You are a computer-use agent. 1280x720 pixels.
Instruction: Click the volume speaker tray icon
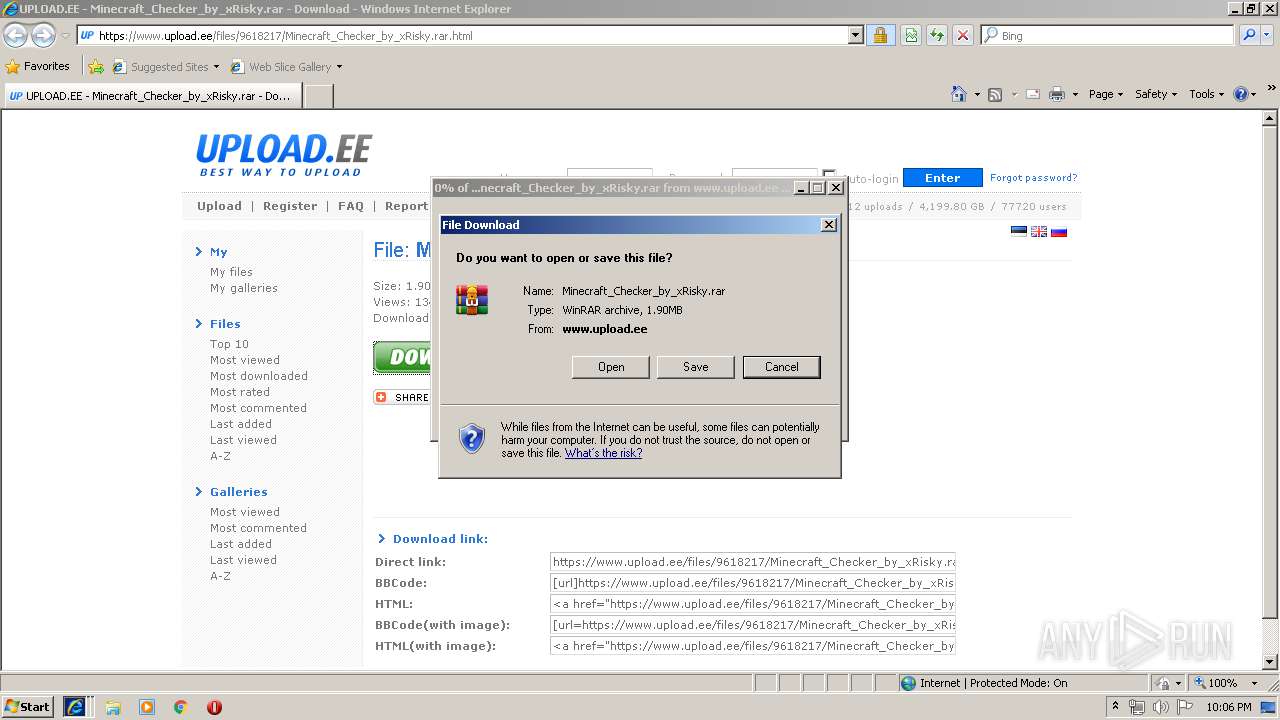1159,707
